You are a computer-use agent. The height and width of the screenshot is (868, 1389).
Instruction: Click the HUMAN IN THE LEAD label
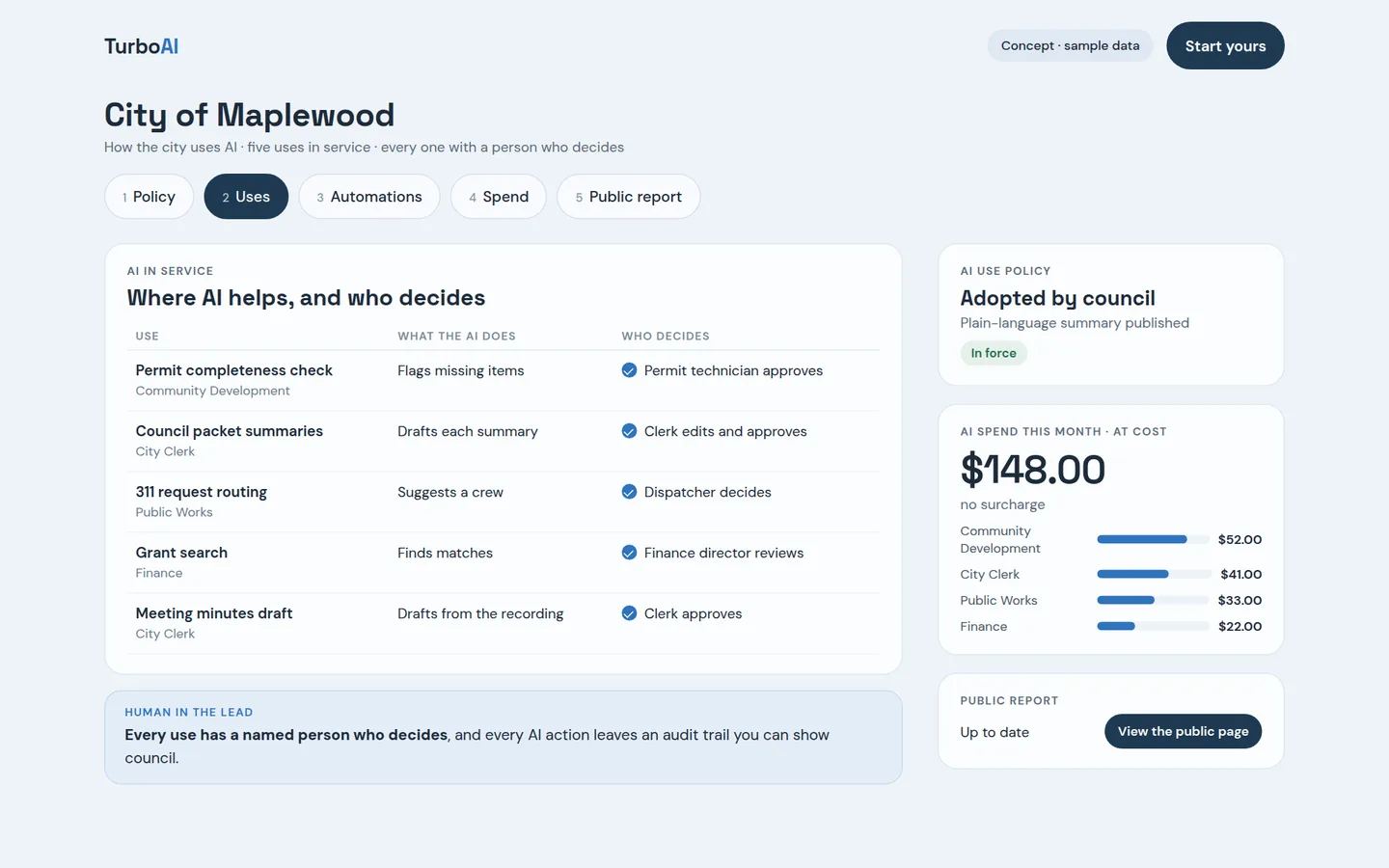(189, 713)
